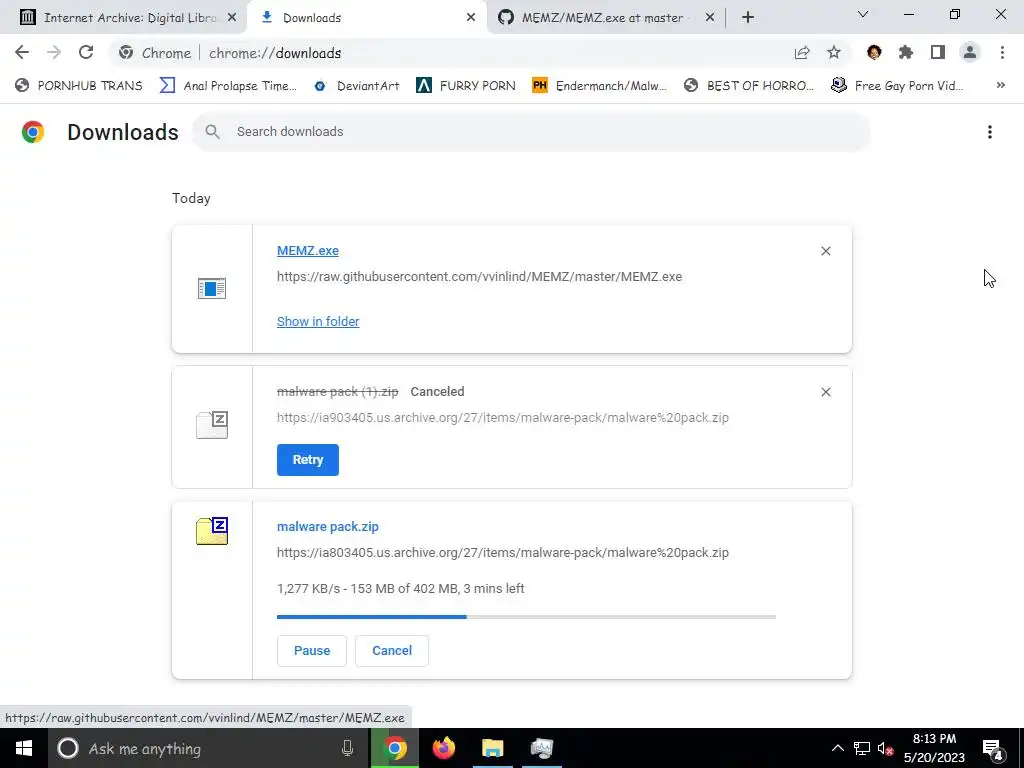The image size is (1024, 768).
Task: Click the Chrome logo beside Downloads
Action: (33, 132)
